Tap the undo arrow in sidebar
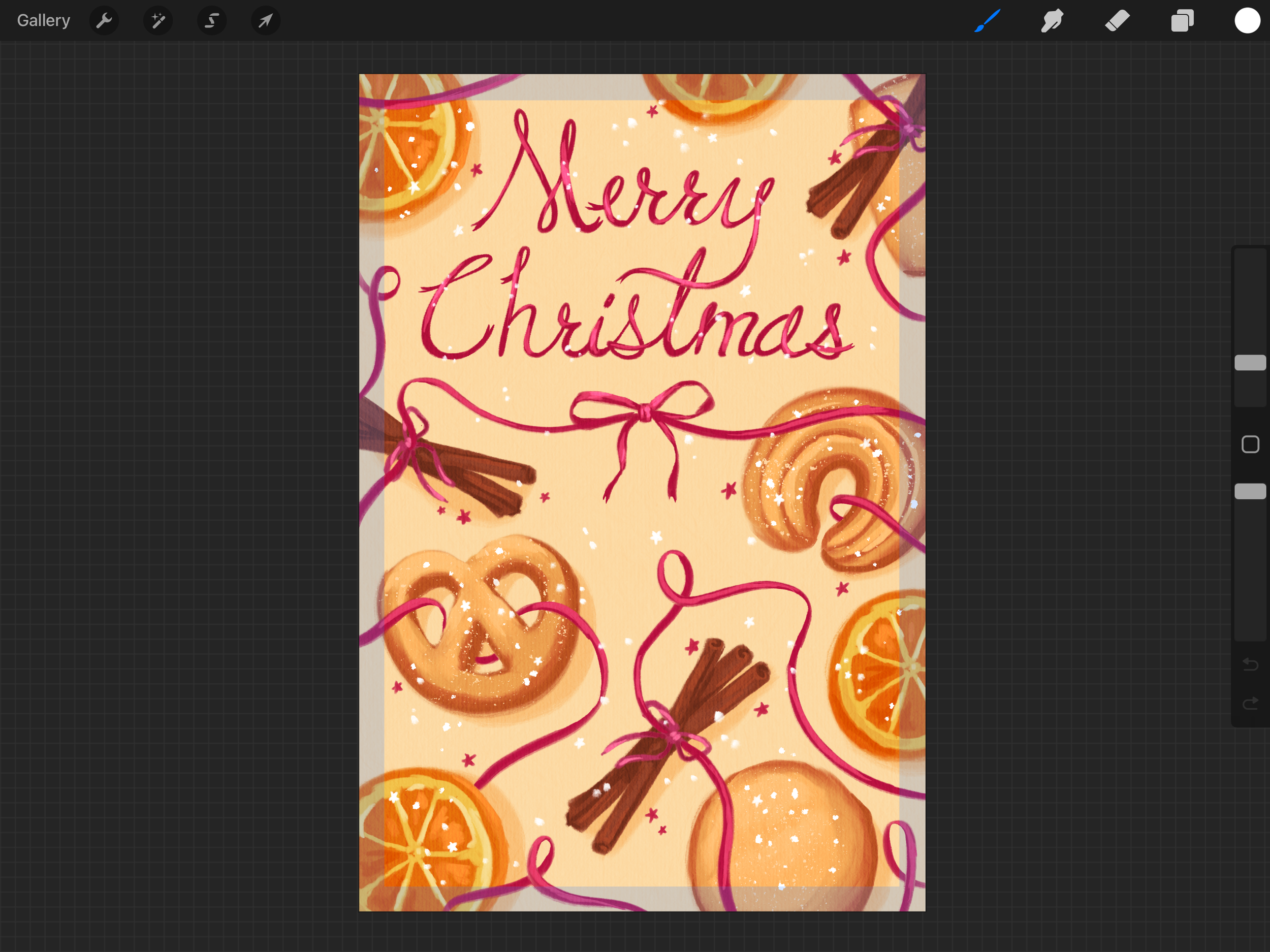Image resolution: width=1270 pixels, height=952 pixels. tap(1250, 664)
